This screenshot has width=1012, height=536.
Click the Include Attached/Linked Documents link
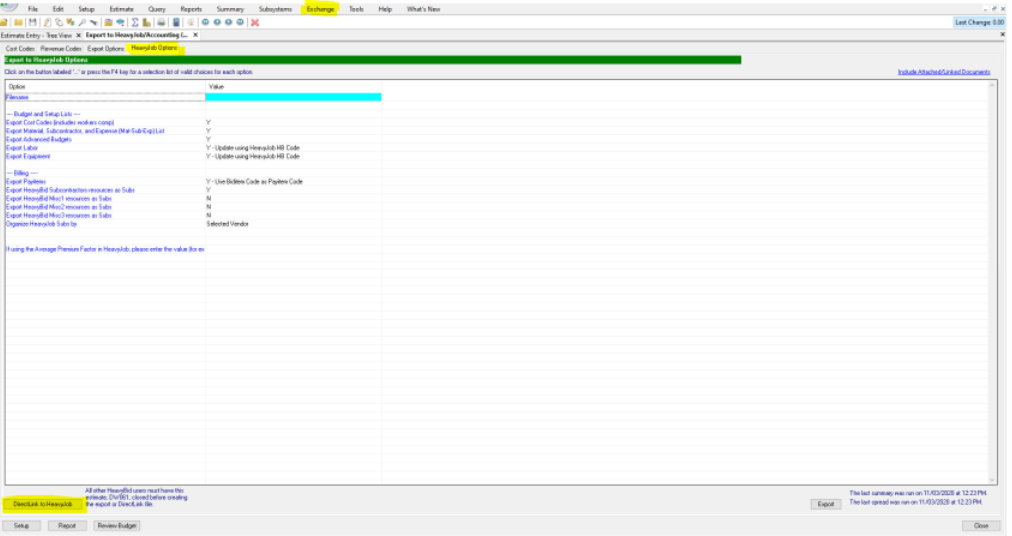pos(944,72)
